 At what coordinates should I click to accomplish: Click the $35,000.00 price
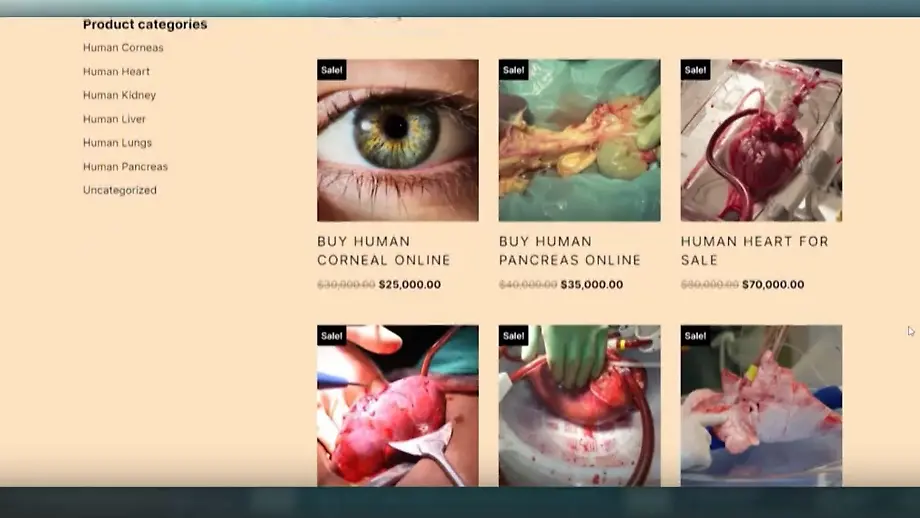pos(591,285)
